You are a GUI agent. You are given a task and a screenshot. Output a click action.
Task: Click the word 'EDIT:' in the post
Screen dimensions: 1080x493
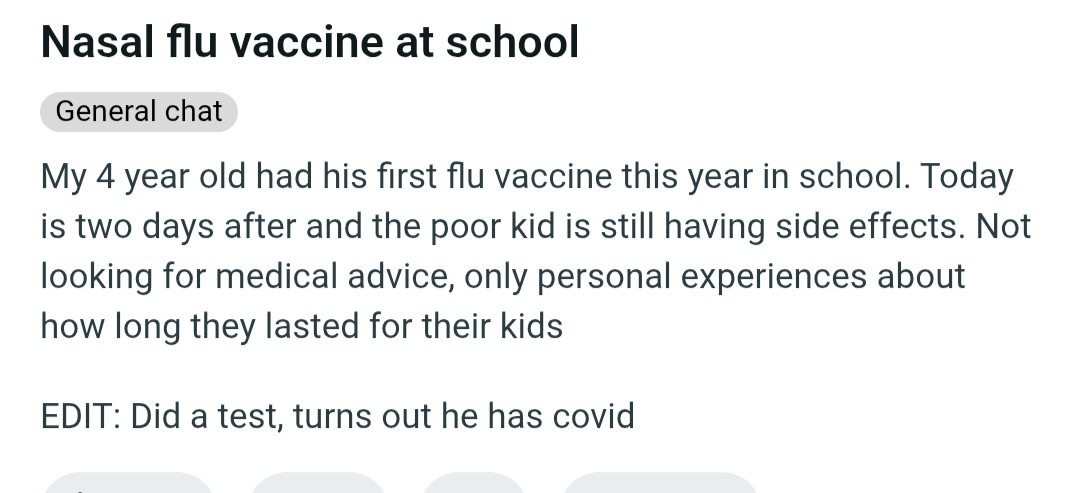coord(80,414)
